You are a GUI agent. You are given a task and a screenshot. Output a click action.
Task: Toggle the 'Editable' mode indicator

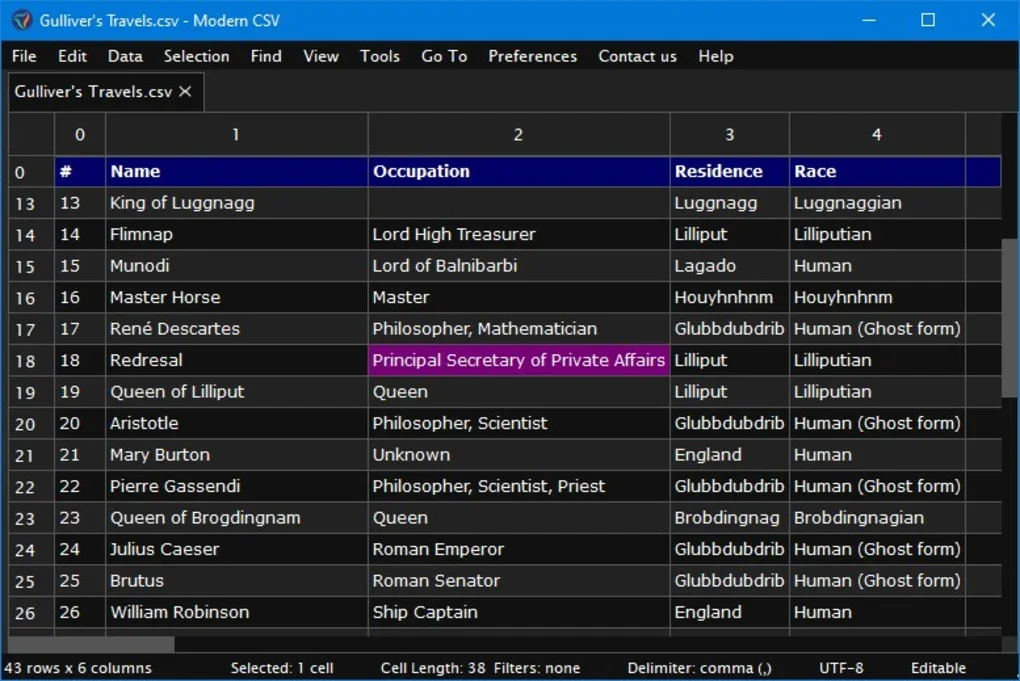coord(936,667)
